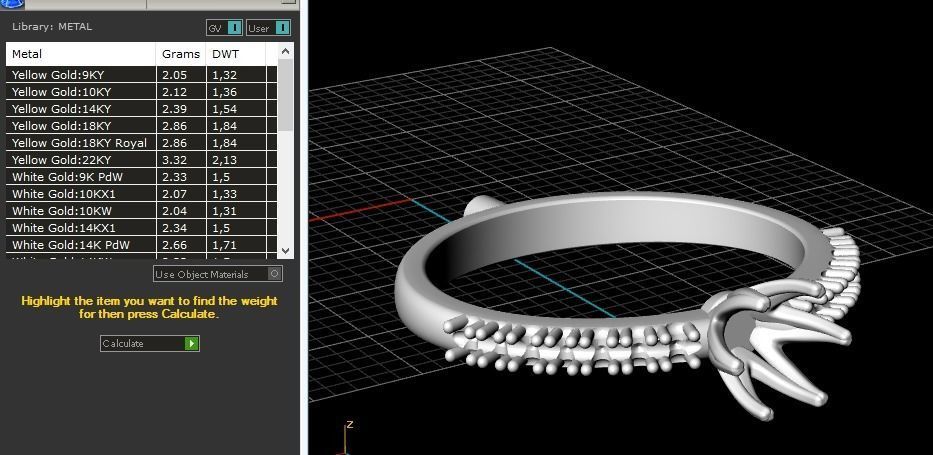933x455 pixels.
Task: Click the scrollbar up arrow in metal list
Action: [286, 51]
